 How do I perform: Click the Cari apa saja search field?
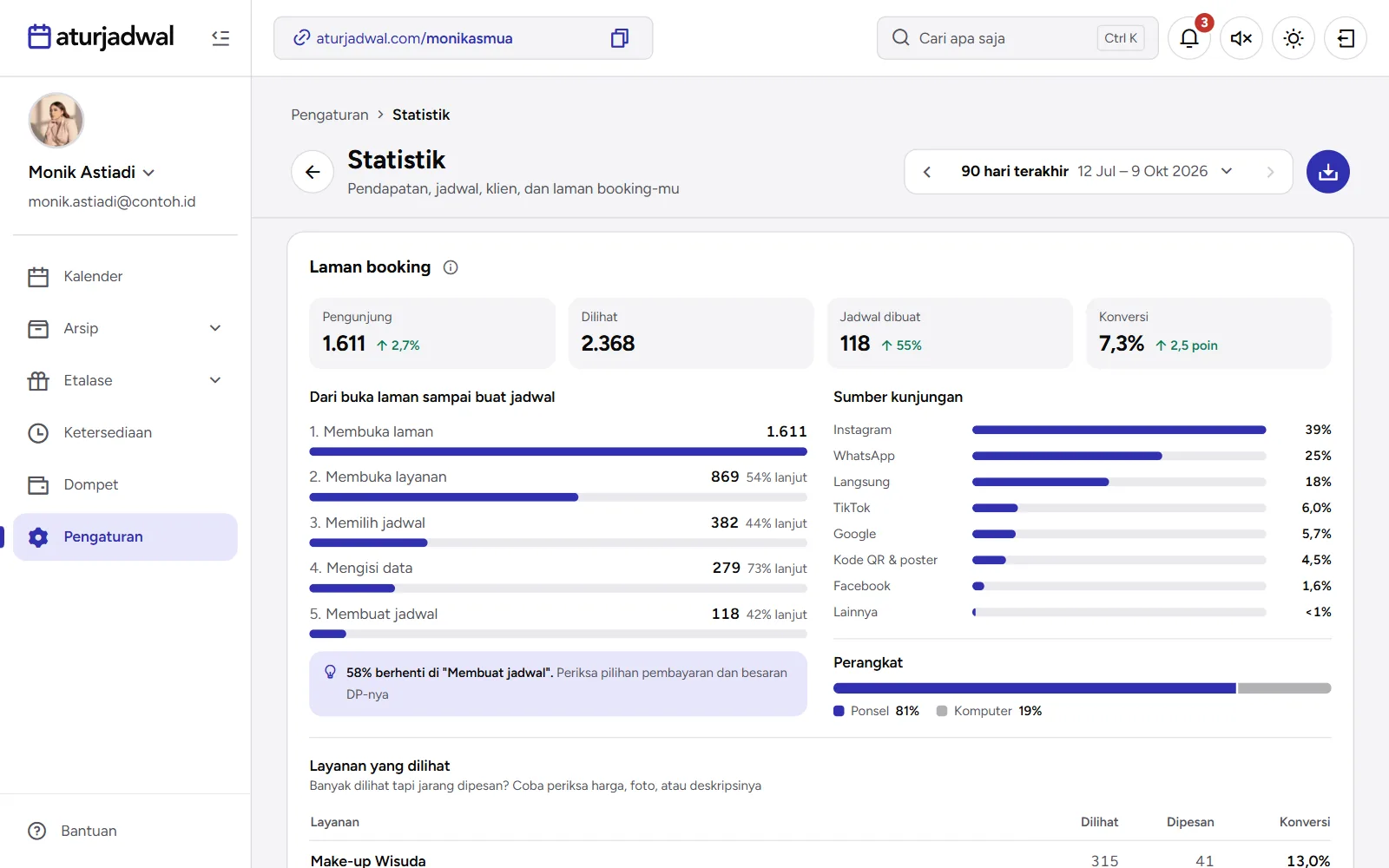(1017, 38)
